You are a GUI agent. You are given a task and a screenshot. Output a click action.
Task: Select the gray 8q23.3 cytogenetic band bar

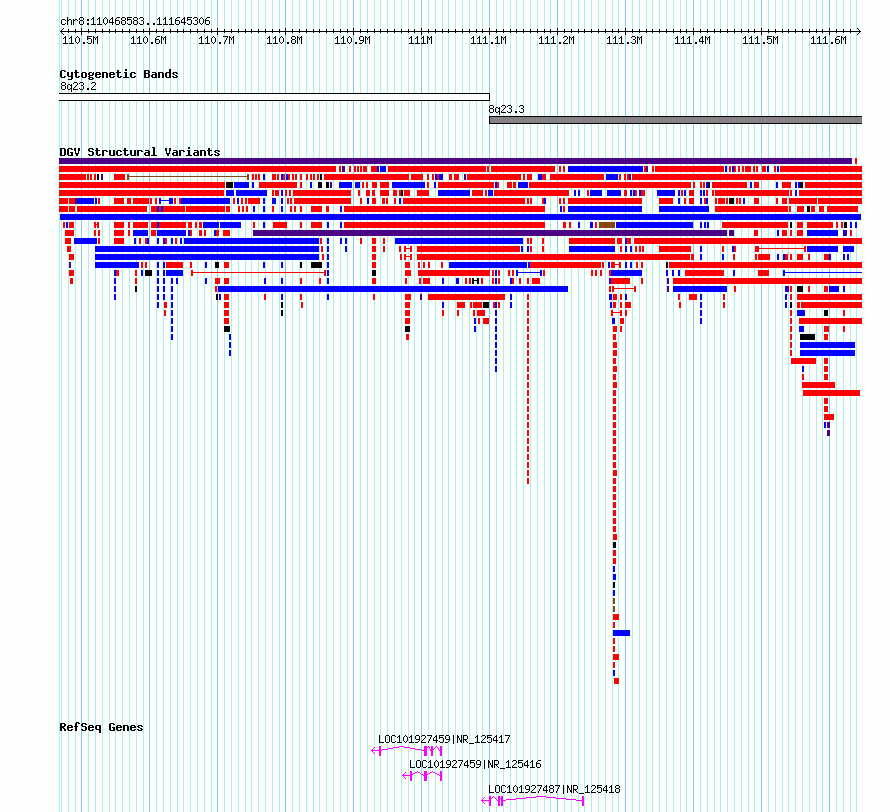point(675,120)
